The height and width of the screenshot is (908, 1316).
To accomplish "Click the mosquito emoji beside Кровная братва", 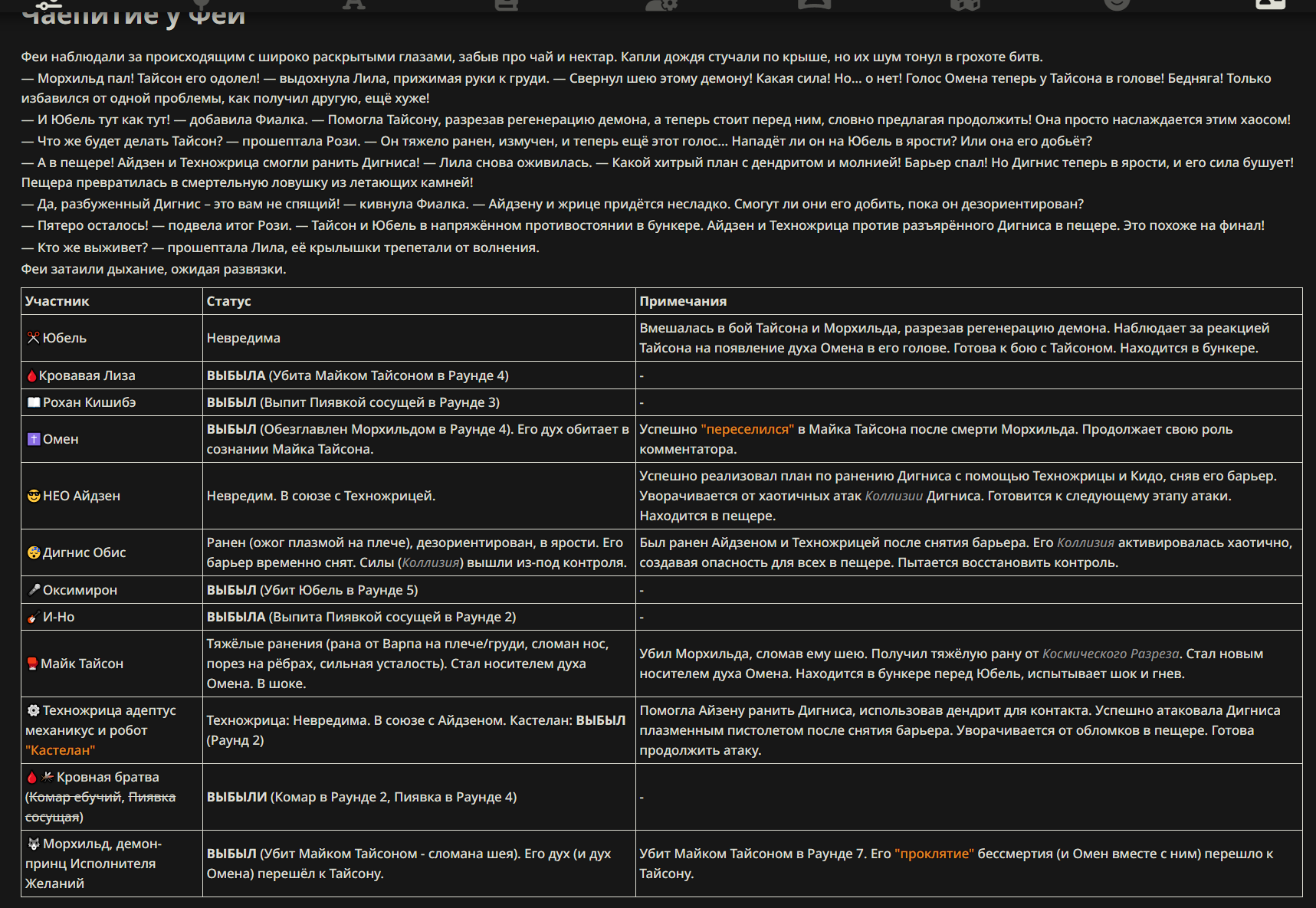I will coord(48,777).
